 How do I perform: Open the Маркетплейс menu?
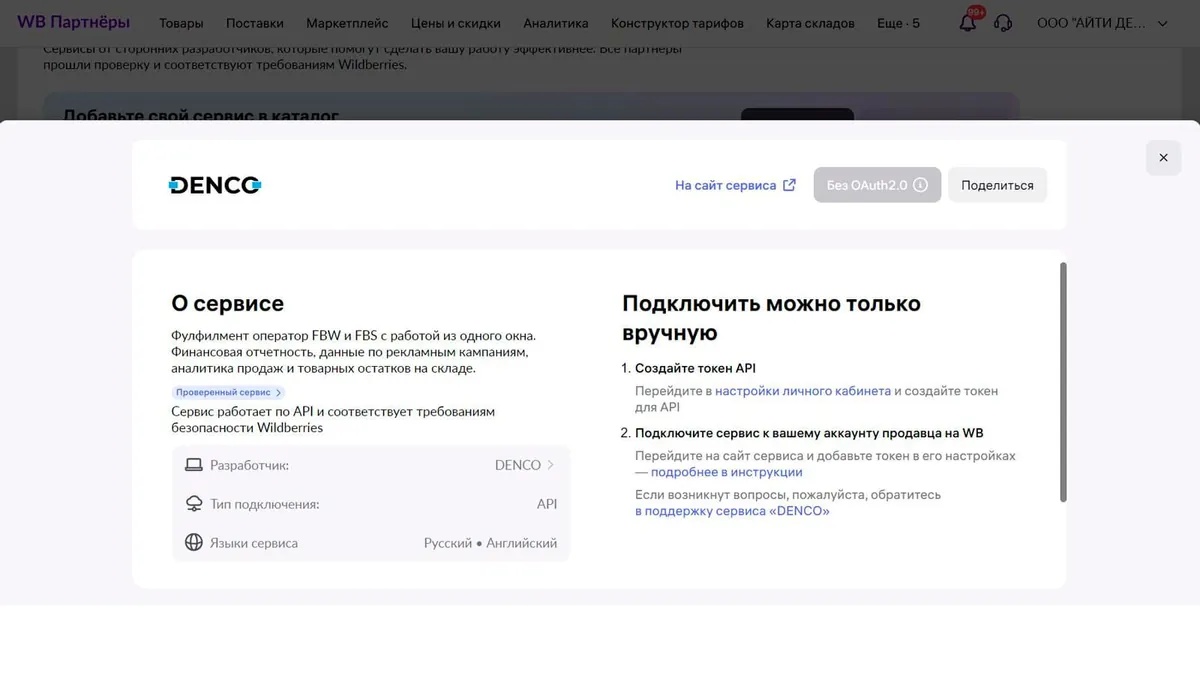(347, 23)
